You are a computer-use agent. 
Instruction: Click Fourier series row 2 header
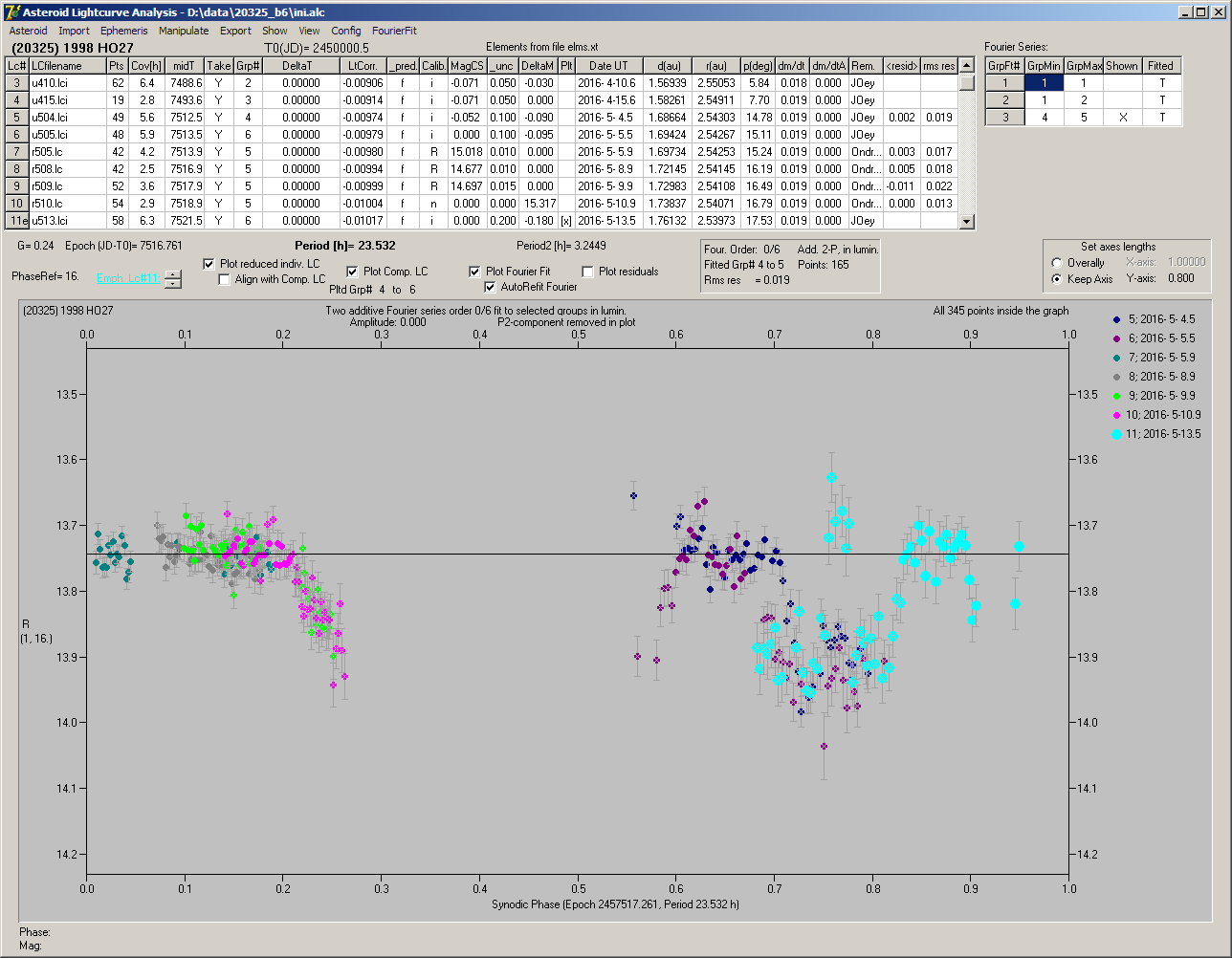click(1004, 100)
